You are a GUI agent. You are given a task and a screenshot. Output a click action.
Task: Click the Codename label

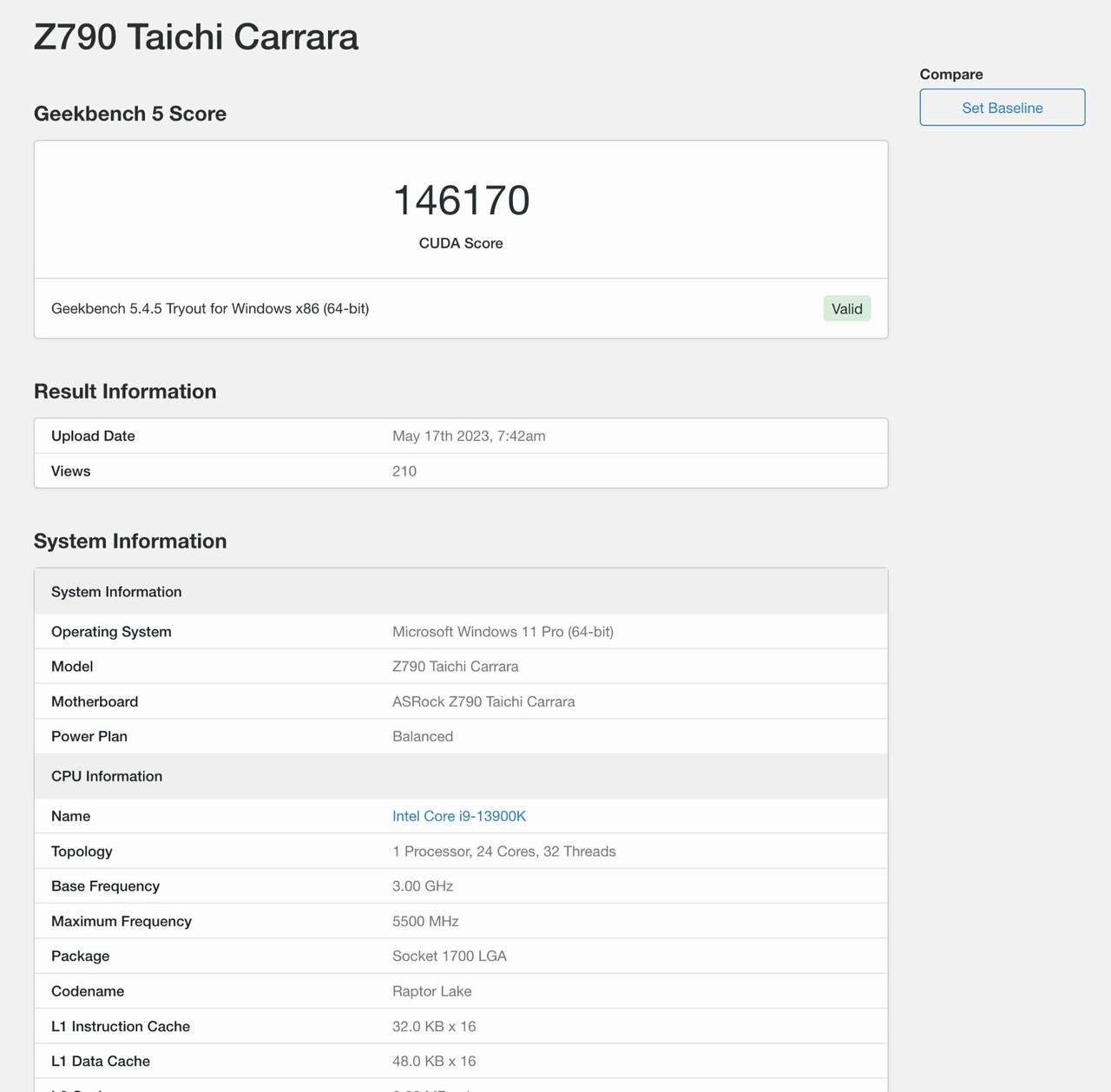point(88,991)
